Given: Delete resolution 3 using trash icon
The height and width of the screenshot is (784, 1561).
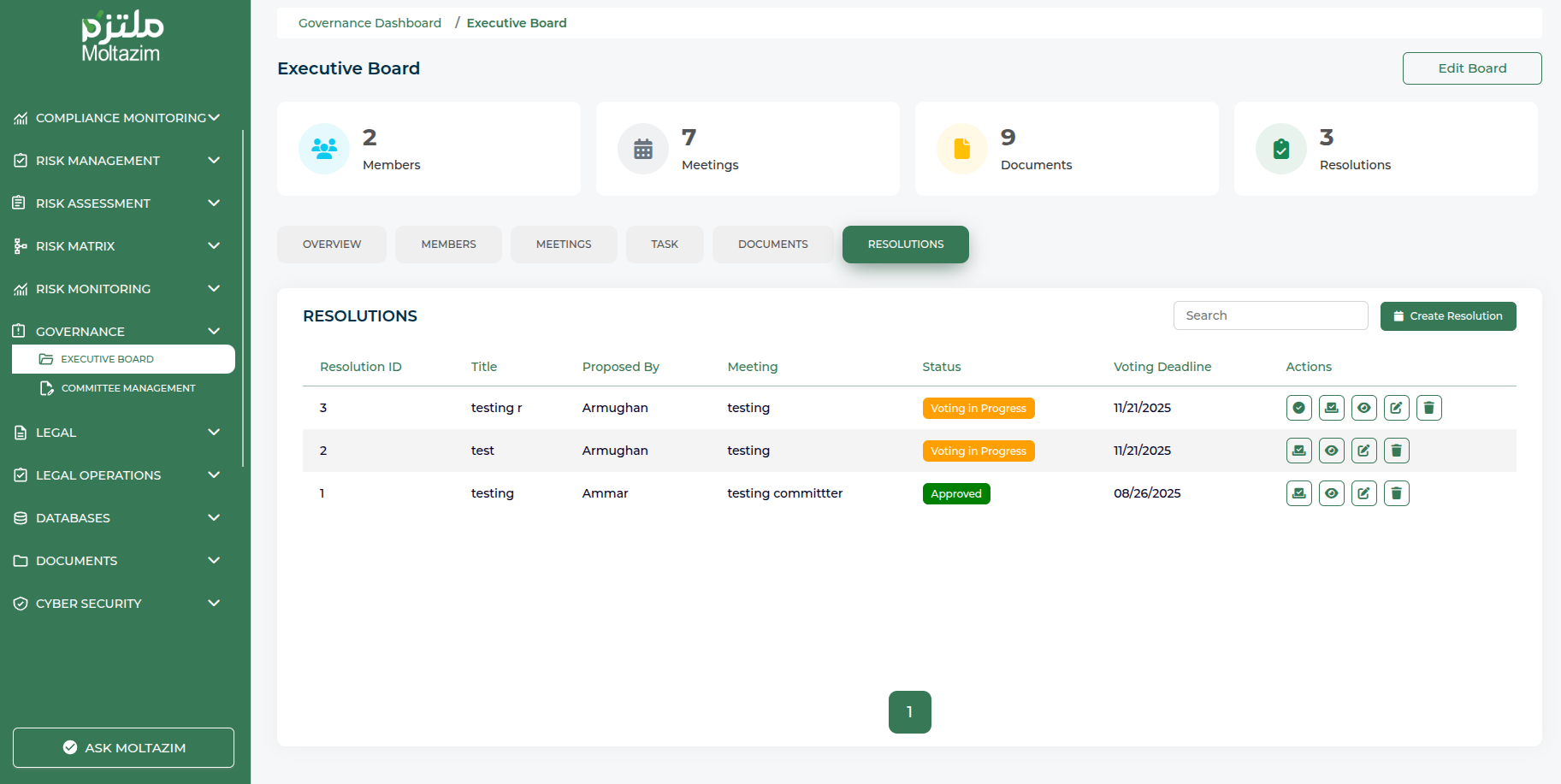Looking at the screenshot, I should point(1428,408).
